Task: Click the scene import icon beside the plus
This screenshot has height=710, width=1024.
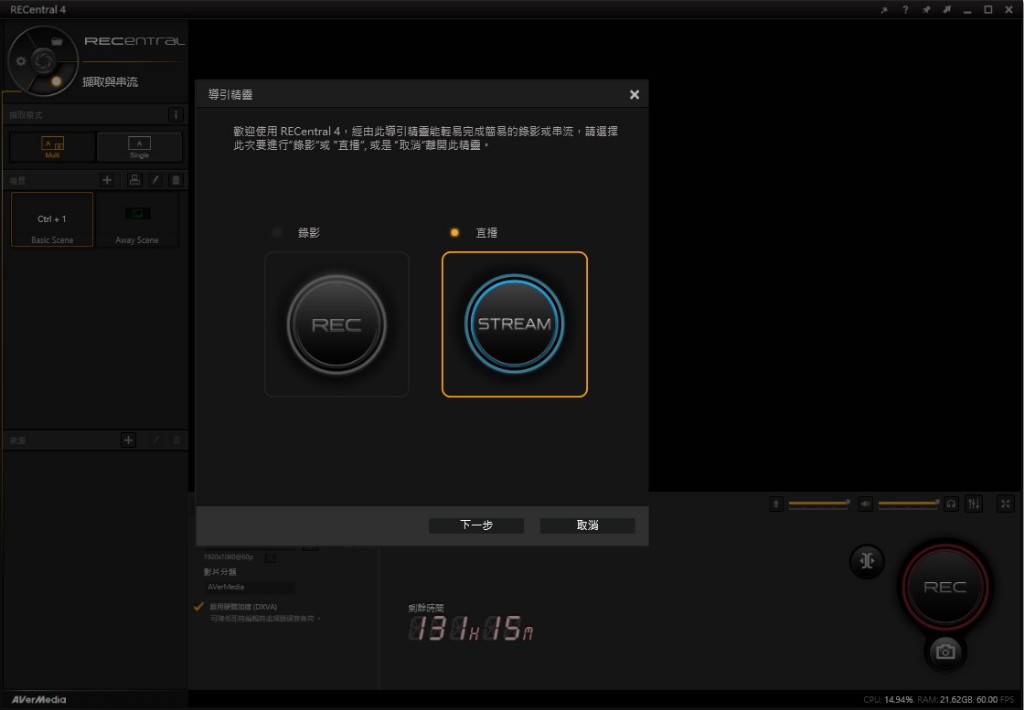Action: pyautogui.click(x=135, y=180)
